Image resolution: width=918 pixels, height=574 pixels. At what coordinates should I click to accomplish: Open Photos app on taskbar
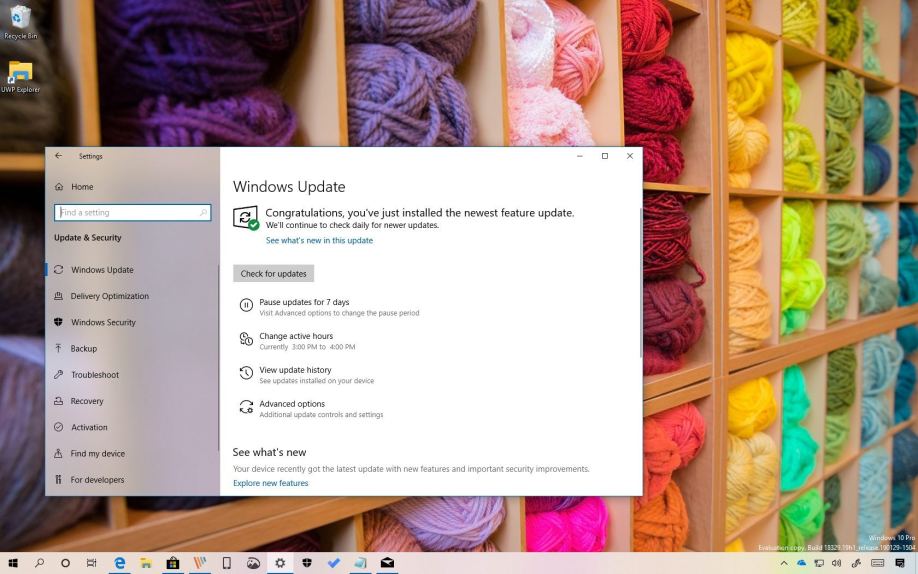point(254,563)
